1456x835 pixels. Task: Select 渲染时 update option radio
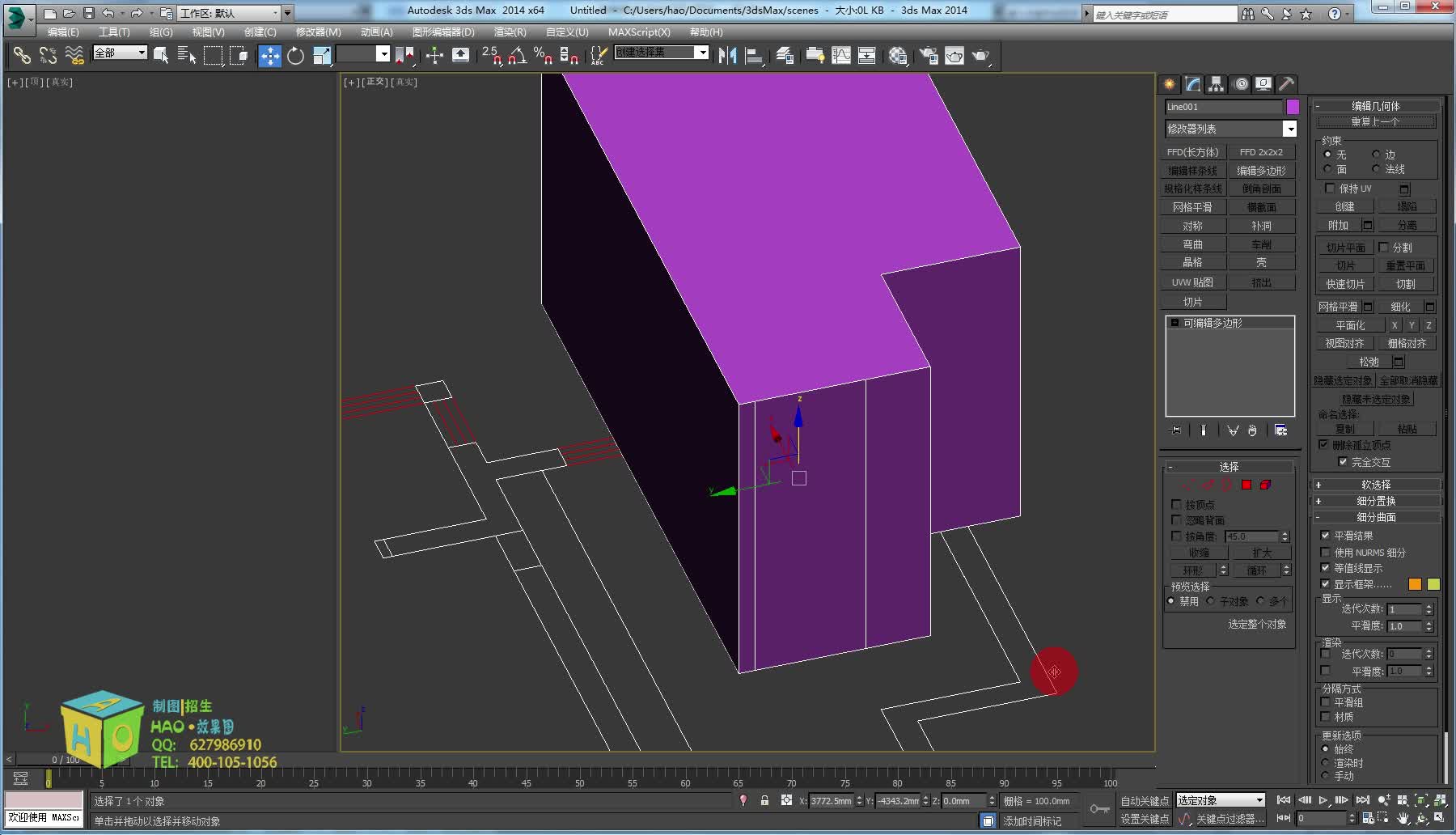coord(1326,763)
